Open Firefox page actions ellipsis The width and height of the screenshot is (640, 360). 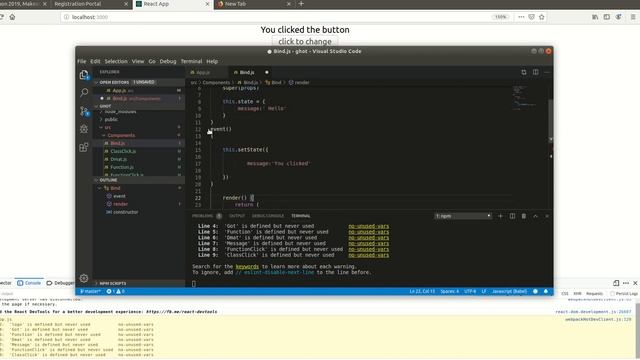pyautogui.click(x=521, y=17)
